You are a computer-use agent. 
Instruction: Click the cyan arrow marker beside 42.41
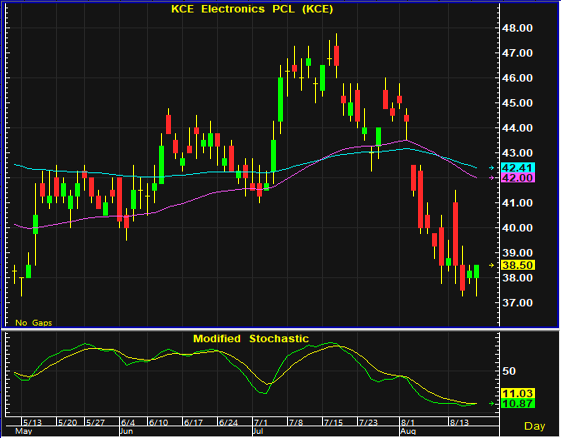pos(492,167)
